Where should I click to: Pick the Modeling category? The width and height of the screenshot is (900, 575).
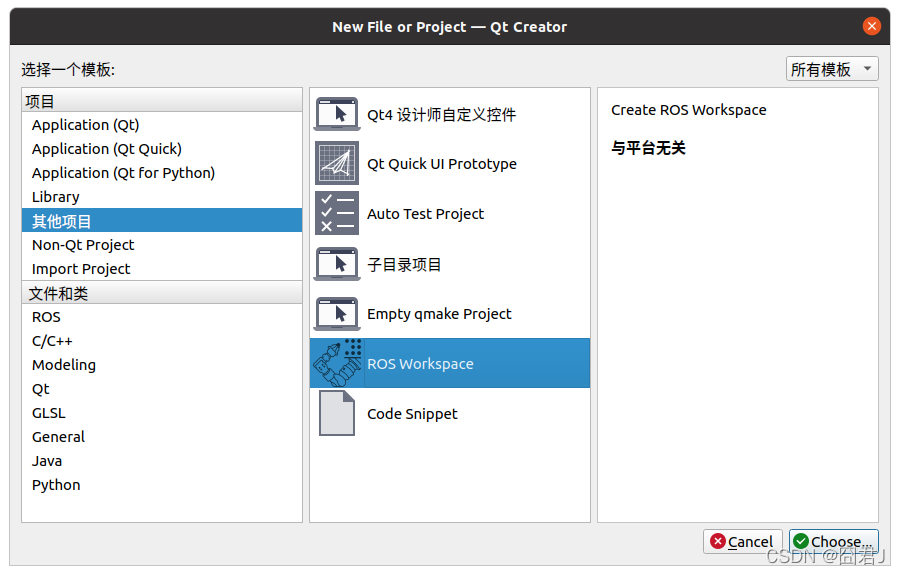pos(64,365)
